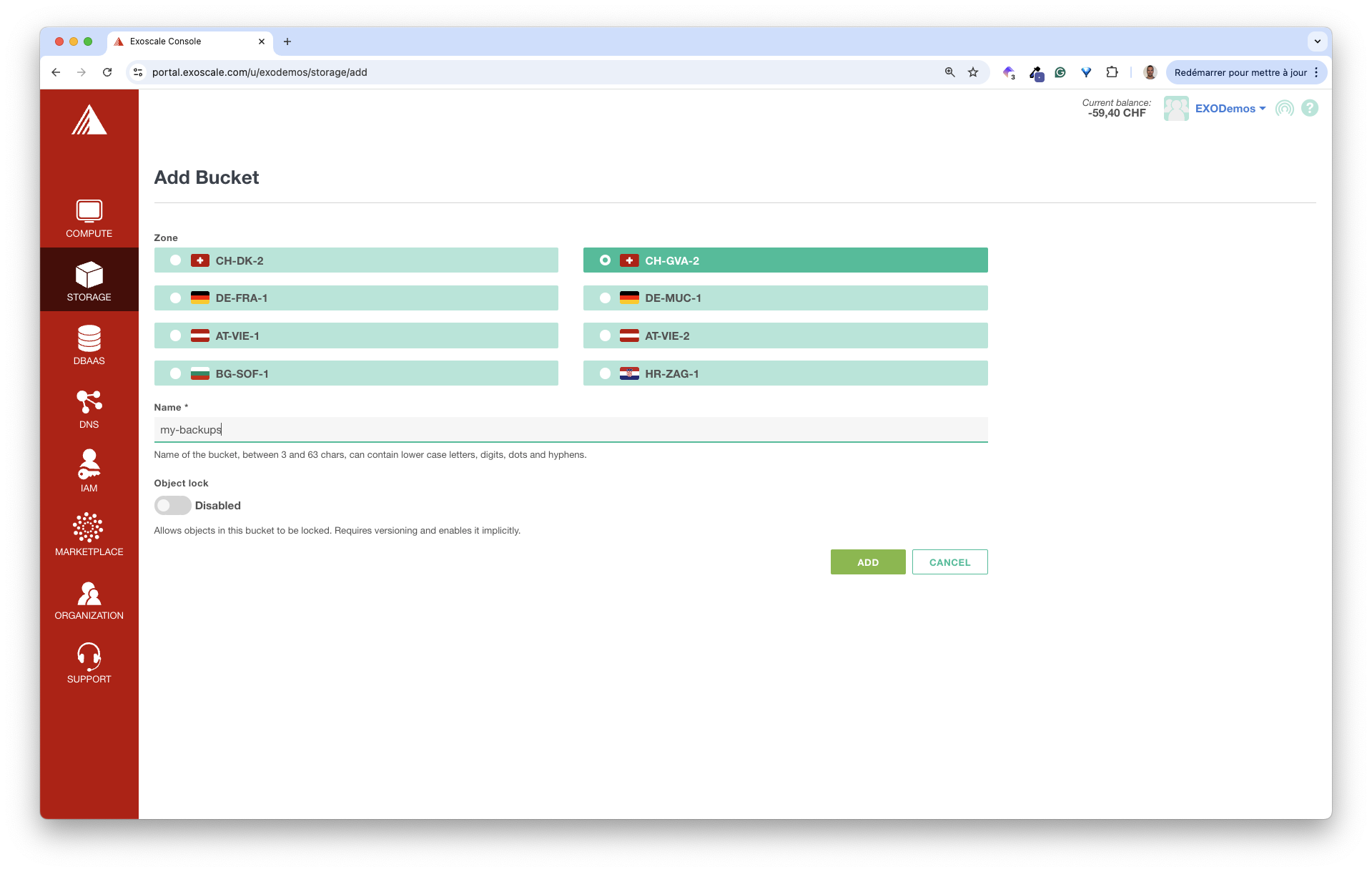Enable the Object lock toggle

pos(172,506)
